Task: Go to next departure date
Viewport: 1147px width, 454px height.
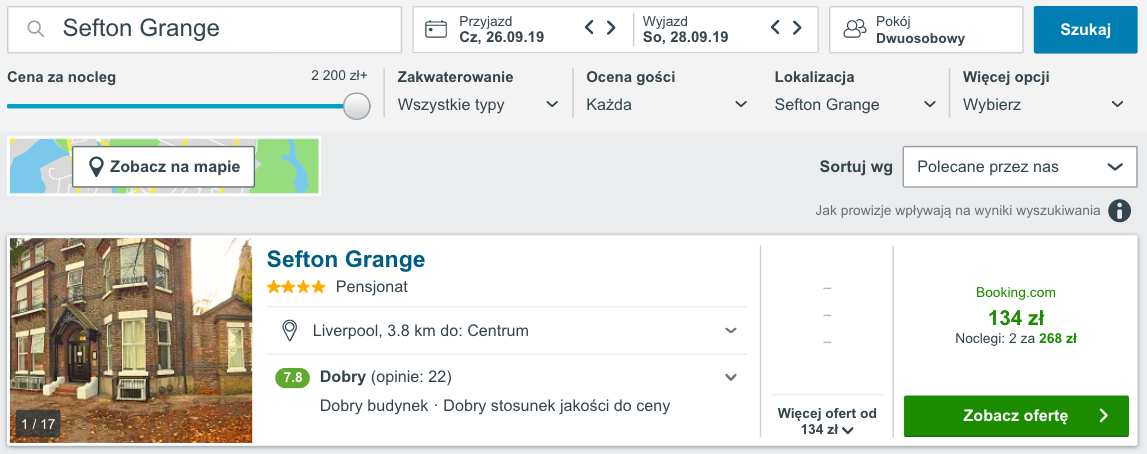Action: tap(797, 28)
